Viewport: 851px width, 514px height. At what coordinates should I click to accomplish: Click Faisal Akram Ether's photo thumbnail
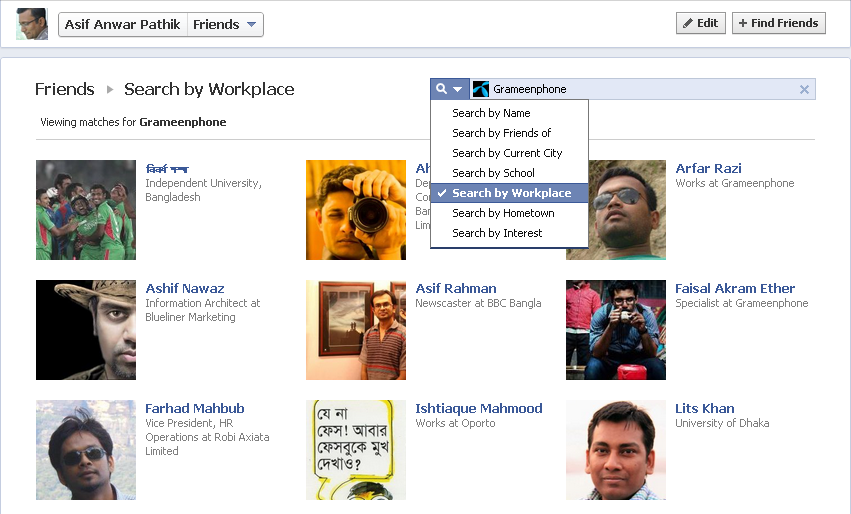(616, 329)
